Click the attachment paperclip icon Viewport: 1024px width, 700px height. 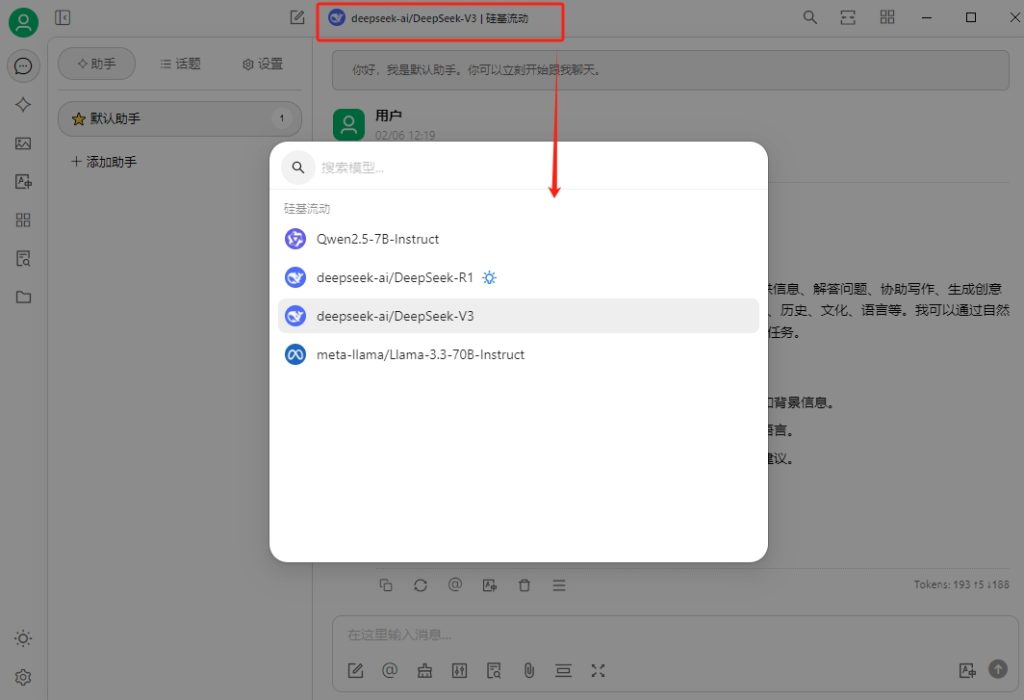click(529, 671)
